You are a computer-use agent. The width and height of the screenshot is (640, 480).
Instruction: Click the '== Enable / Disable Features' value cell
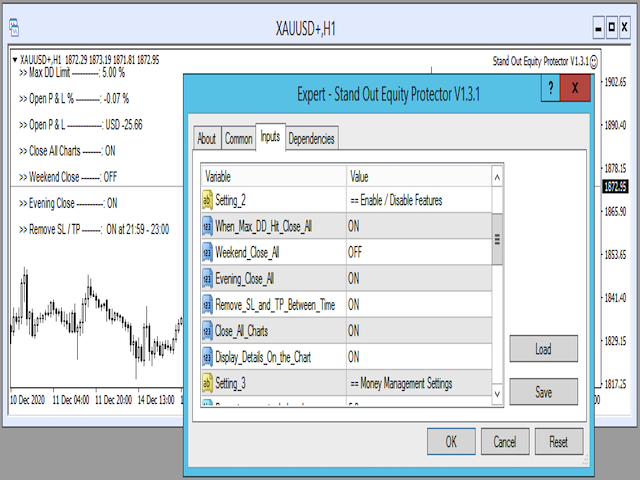click(x=419, y=200)
